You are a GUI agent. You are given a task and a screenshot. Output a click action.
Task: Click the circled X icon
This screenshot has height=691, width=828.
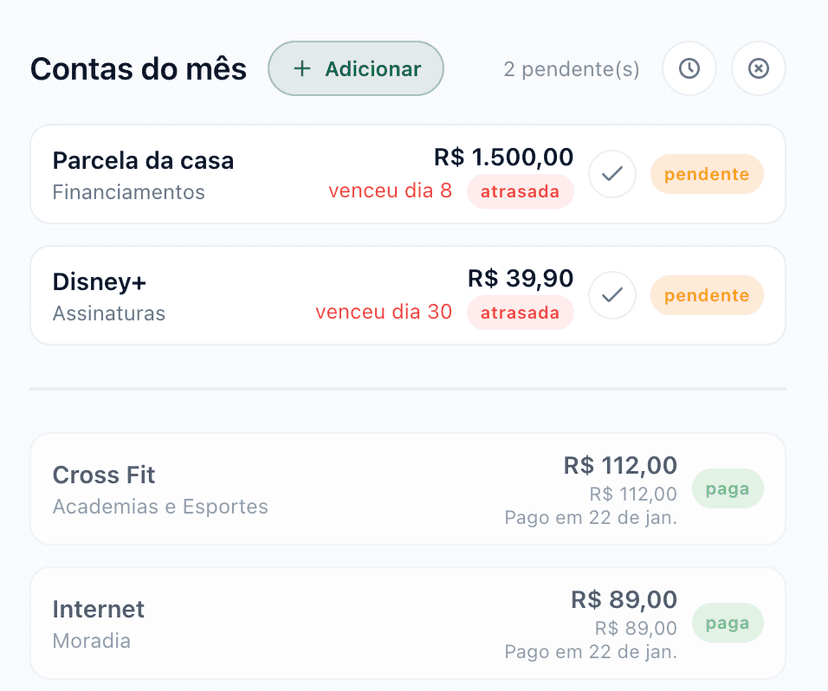759,68
